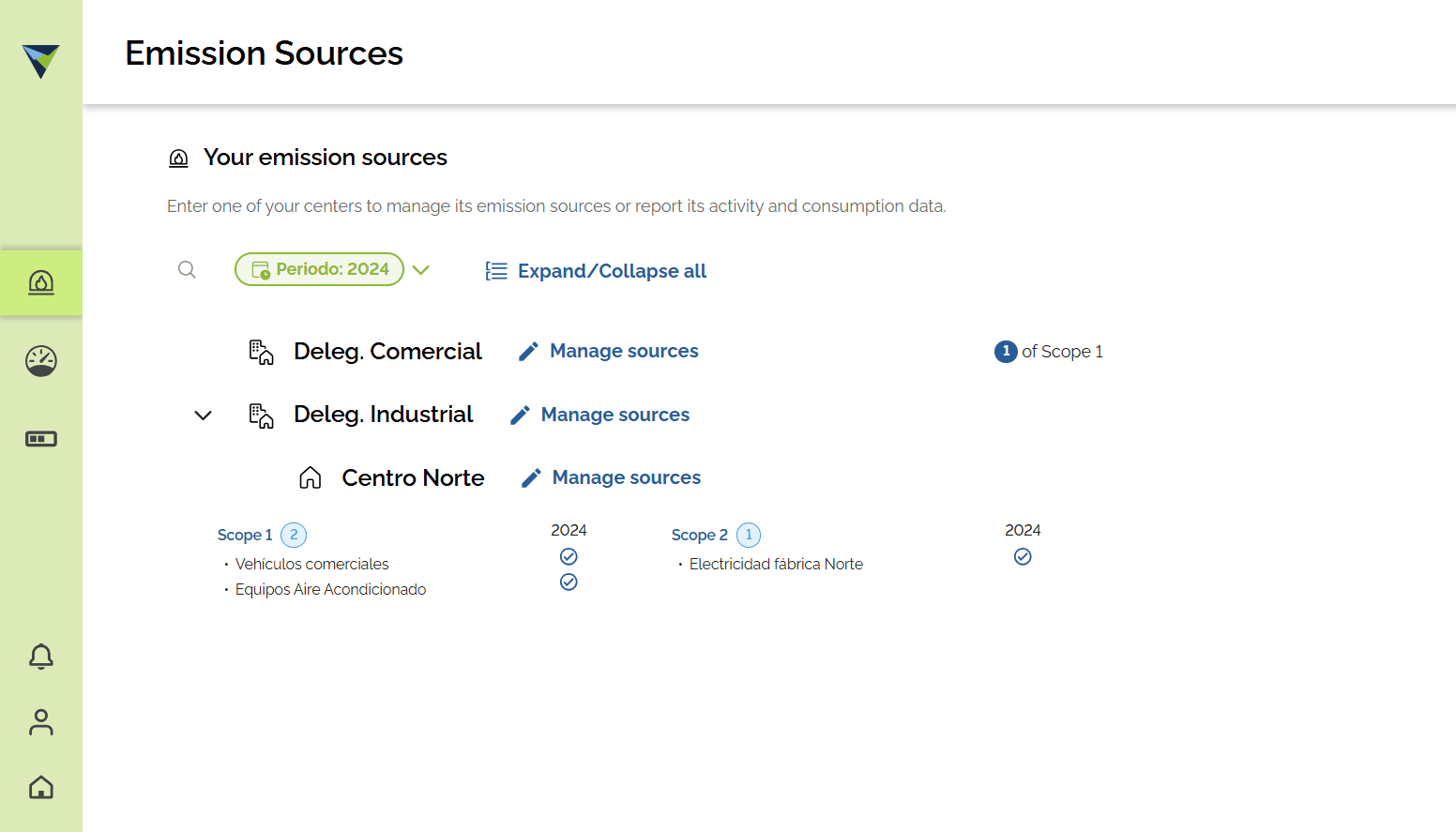The image size is (1456, 832).
Task: Click the icon beside Your emission sources heading
Action: pyautogui.click(x=178, y=158)
